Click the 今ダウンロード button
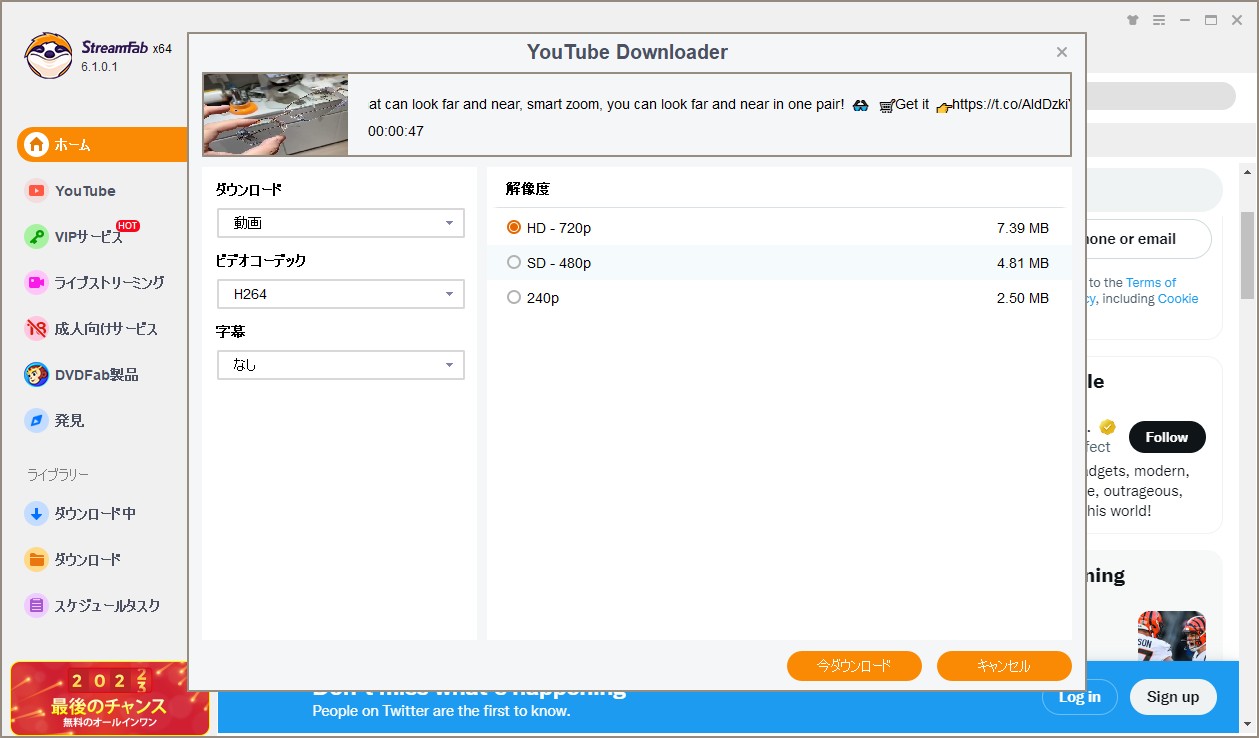The height and width of the screenshot is (738, 1259). tap(854, 666)
